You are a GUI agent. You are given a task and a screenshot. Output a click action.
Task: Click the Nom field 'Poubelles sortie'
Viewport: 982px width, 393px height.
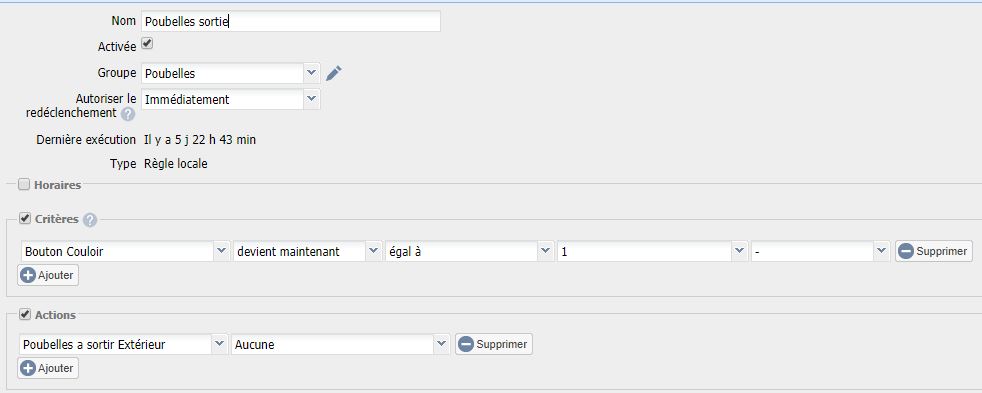291,21
